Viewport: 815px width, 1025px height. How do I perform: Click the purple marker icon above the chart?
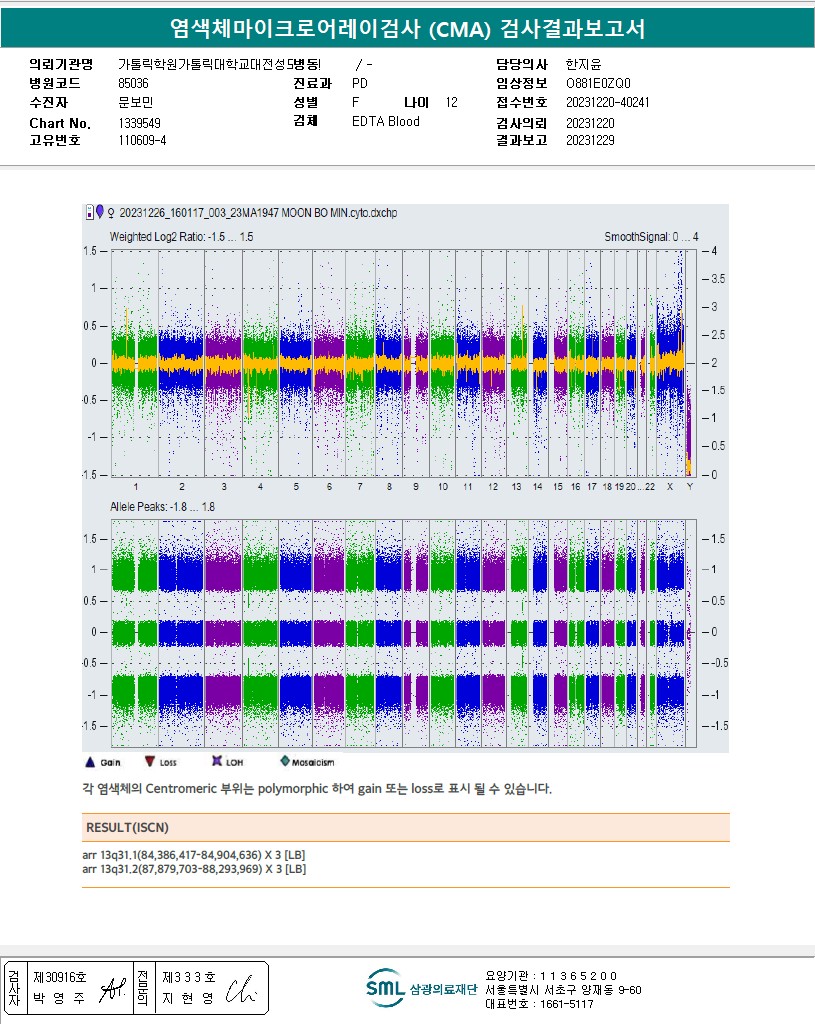(x=99, y=211)
